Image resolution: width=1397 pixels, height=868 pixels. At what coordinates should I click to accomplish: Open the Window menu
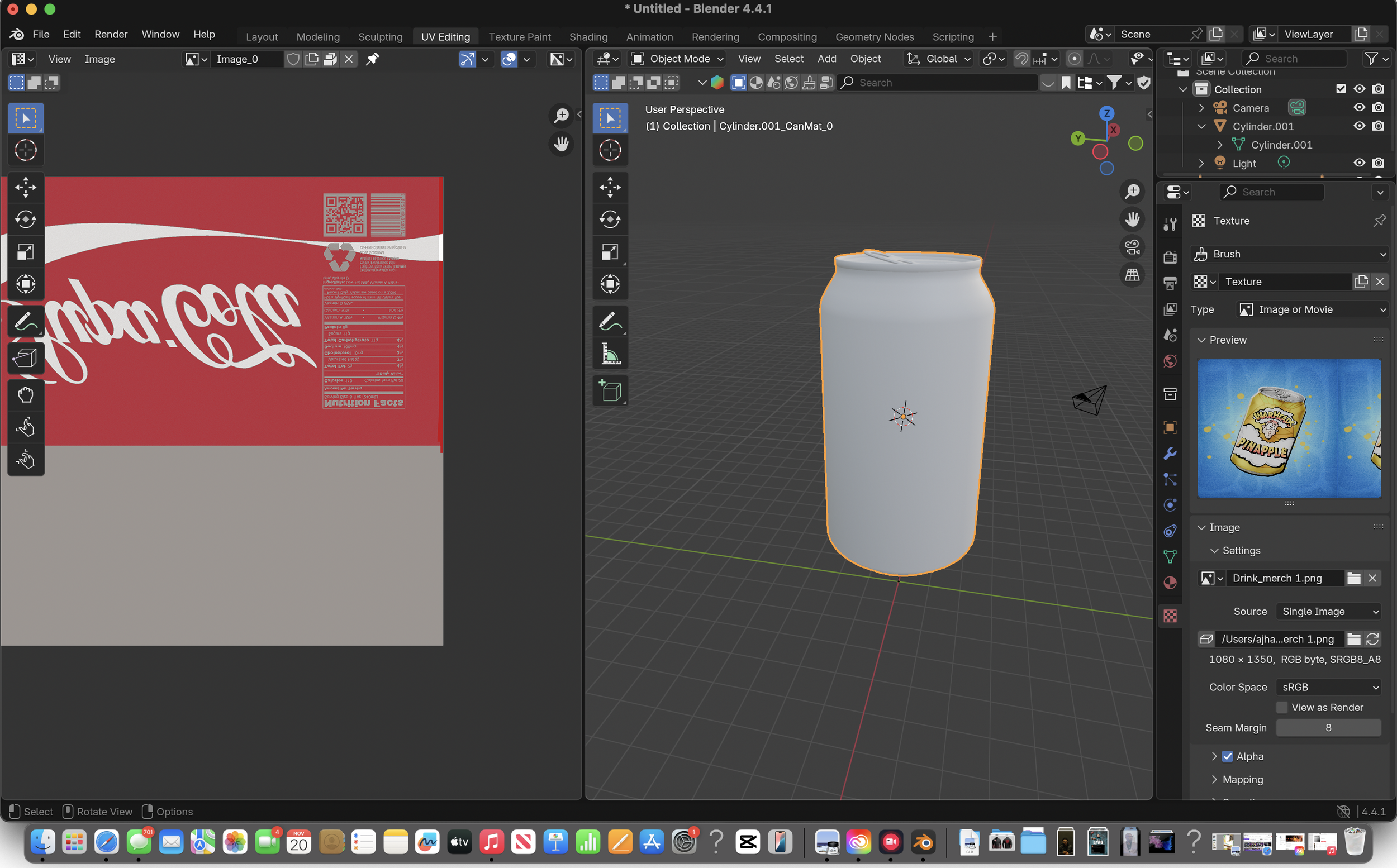160,34
